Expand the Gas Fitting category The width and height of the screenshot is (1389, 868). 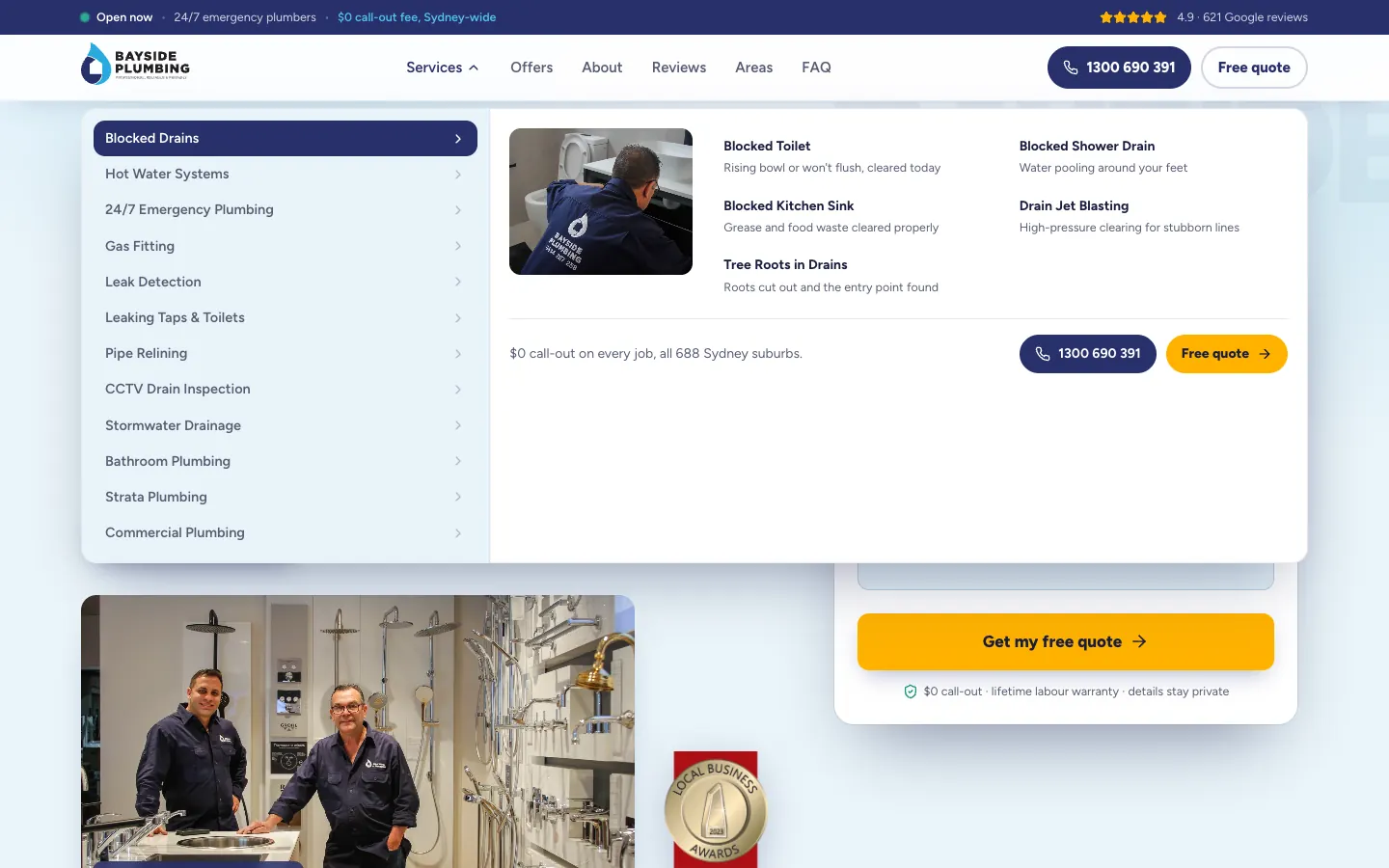click(x=286, y=246)
